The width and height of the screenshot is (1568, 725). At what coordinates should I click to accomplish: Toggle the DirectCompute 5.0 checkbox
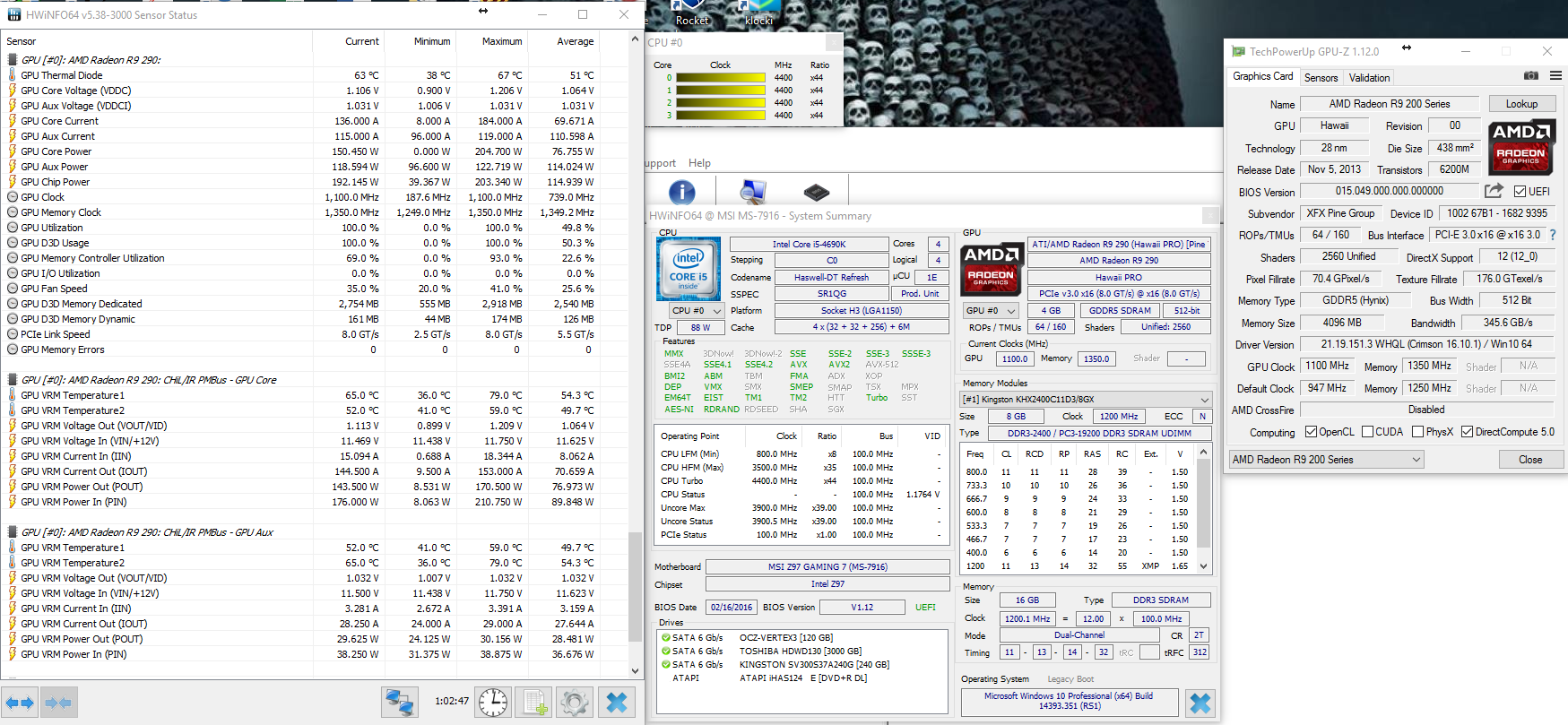point(1467,432)
